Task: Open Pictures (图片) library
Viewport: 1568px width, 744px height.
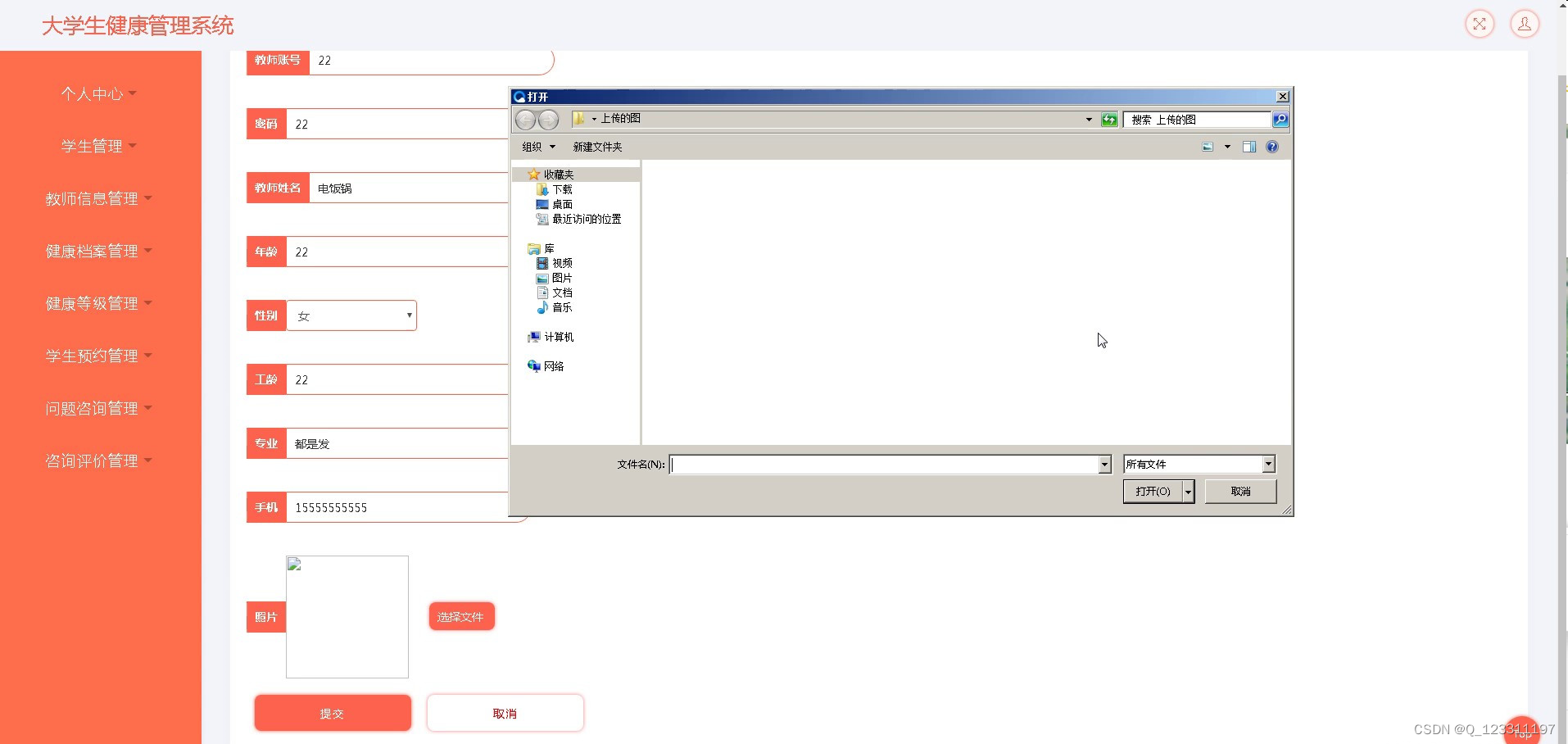Action: (x=555, y=278)
